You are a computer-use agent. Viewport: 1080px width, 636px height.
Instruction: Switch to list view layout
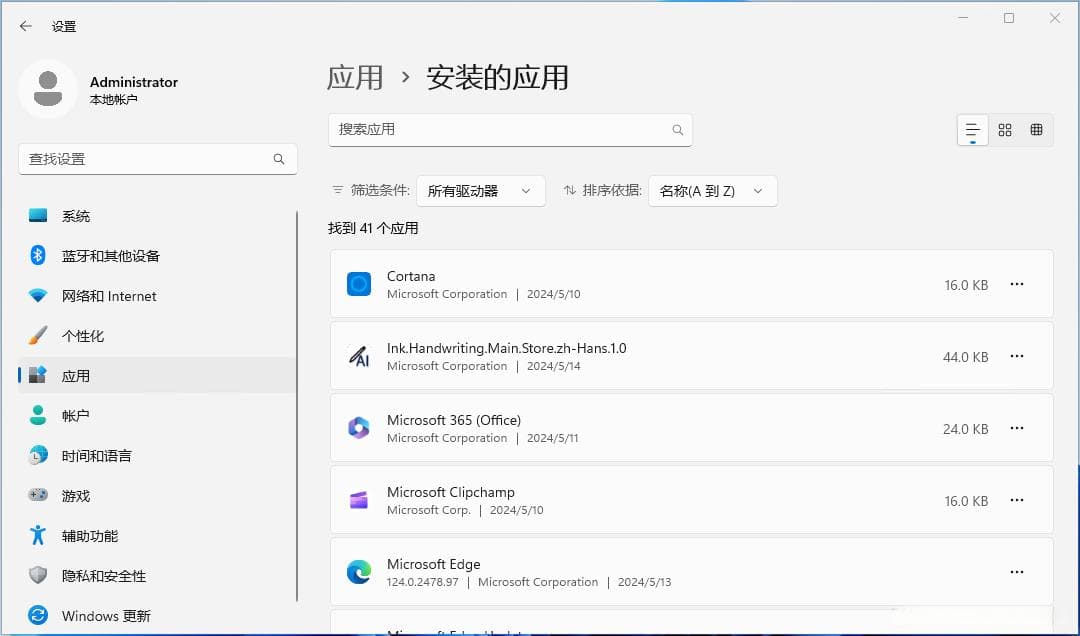point(973,130)
